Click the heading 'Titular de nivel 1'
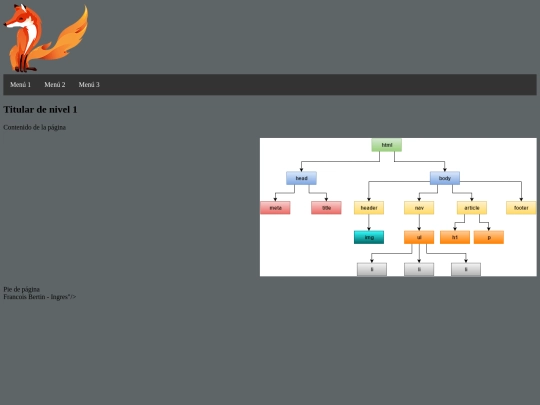 pos(40,110)
